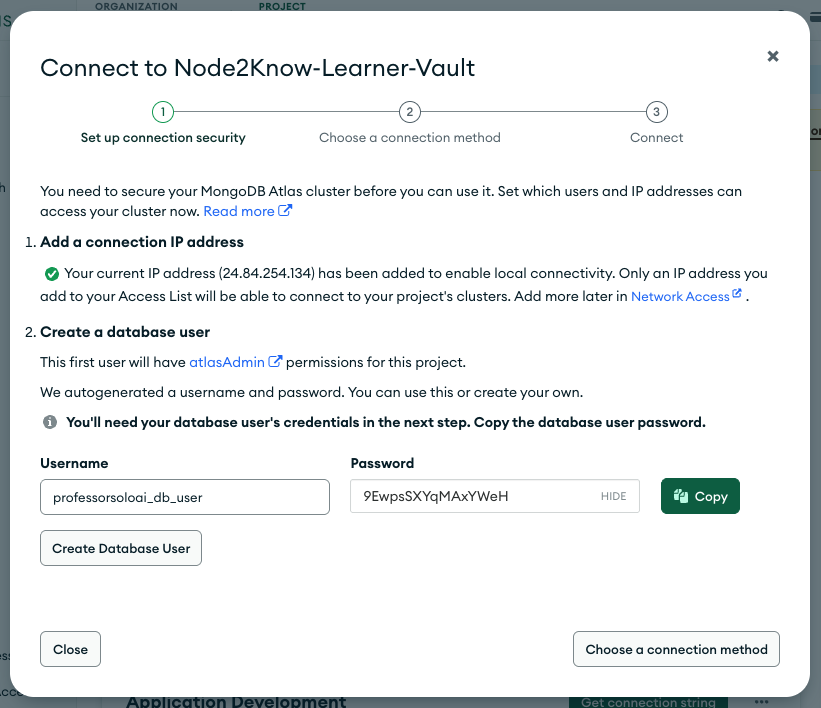
Task: Toggle HIDE to reveal the password
Action: coord(613,496)
